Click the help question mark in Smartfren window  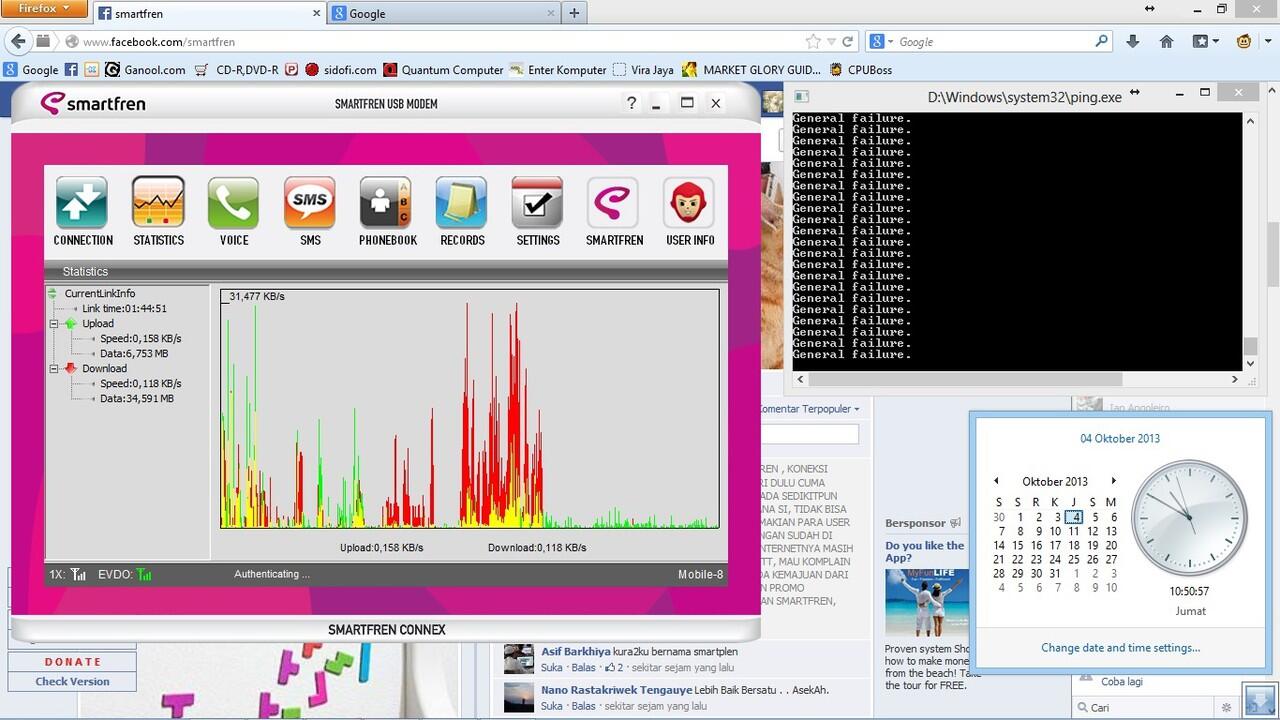(631, 103)
